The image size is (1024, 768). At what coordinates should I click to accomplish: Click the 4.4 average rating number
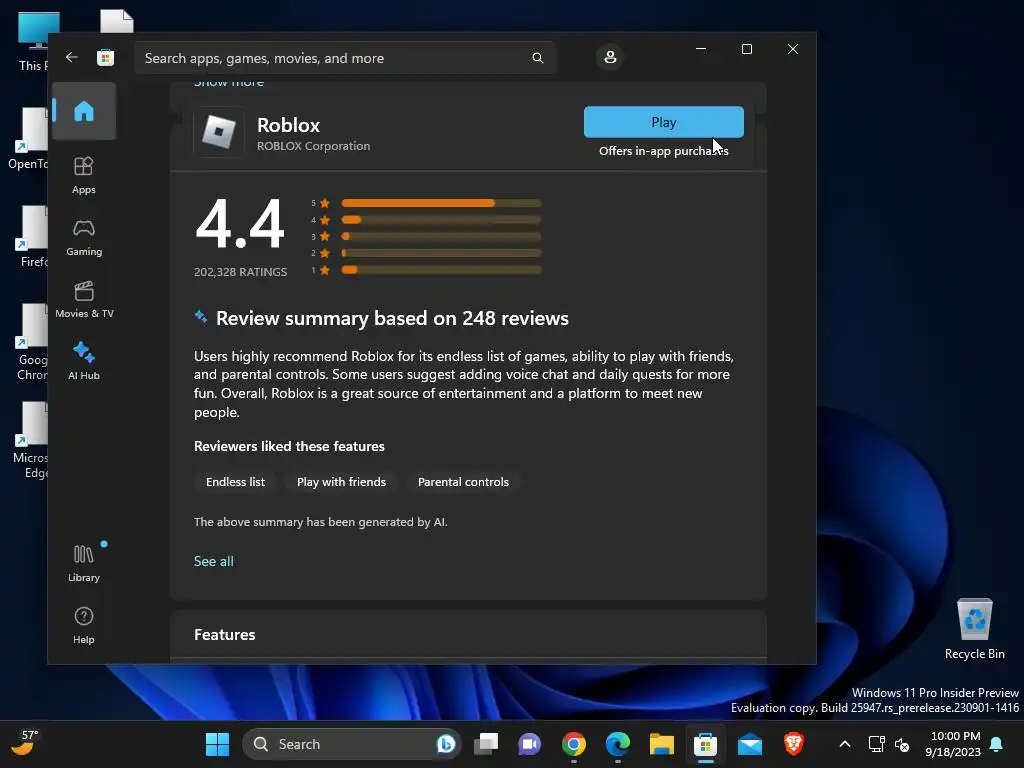240,223
